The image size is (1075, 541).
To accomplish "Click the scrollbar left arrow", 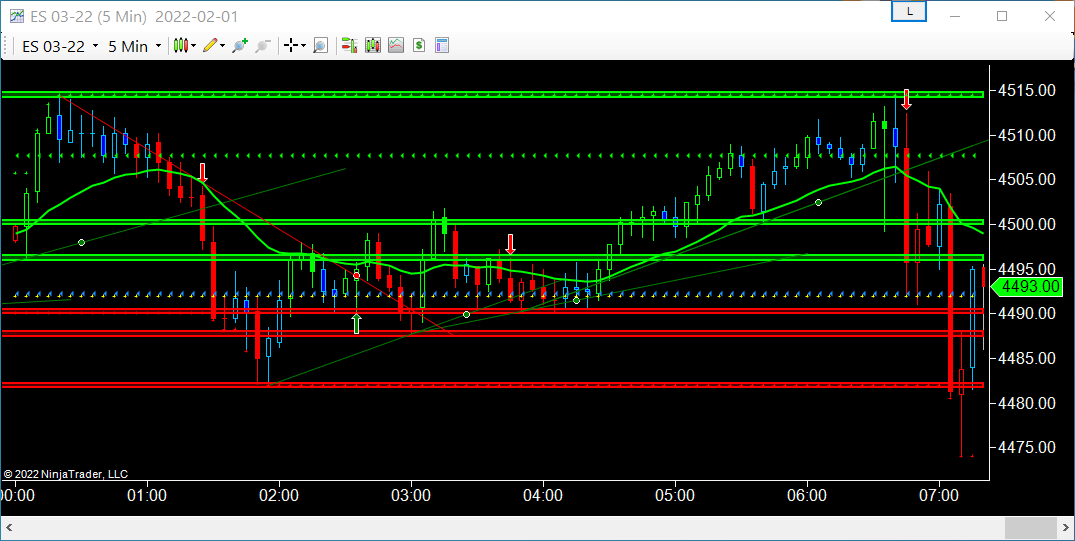I will (10, 528).
